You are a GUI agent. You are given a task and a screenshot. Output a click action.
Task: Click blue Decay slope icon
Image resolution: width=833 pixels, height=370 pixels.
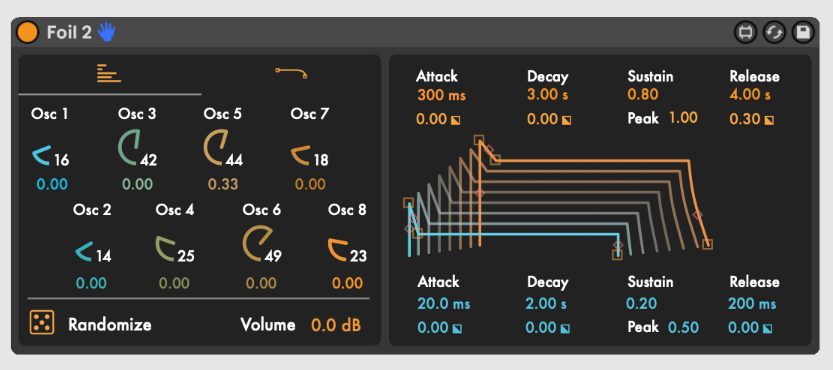[565, 329]
